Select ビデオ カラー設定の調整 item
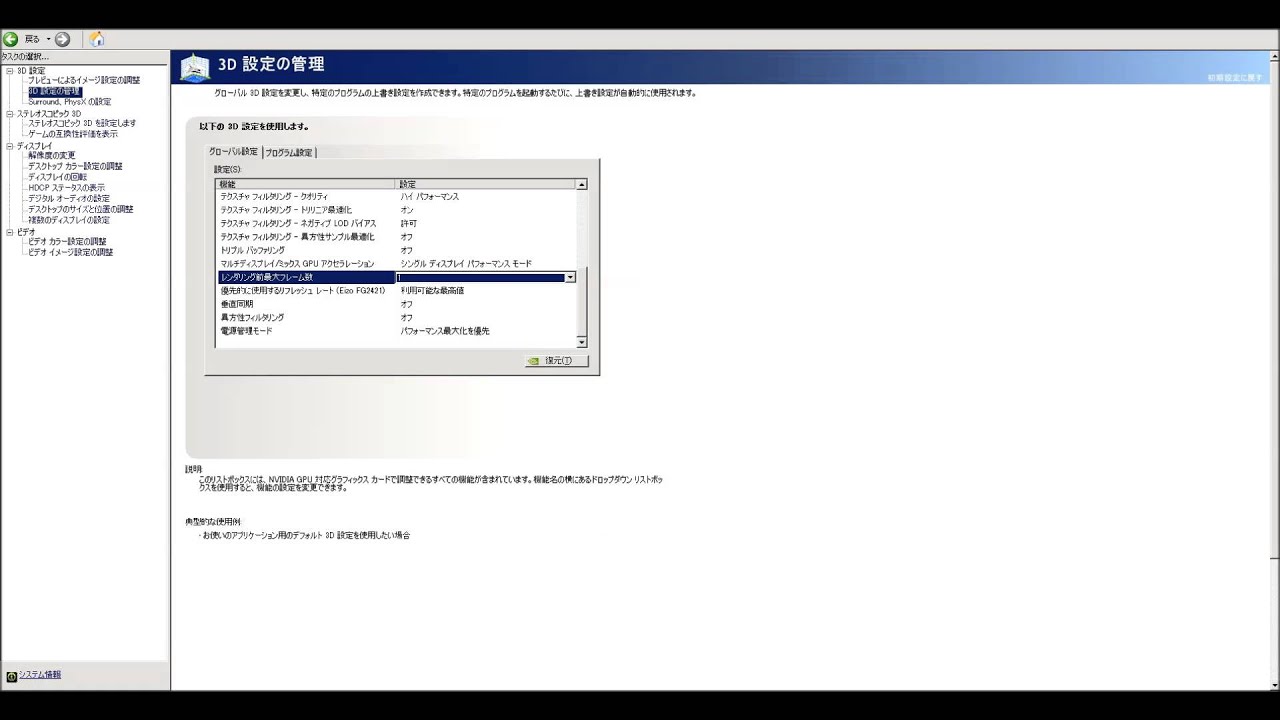The width and height of the screenshot is (1280, 720). [67, 241]
